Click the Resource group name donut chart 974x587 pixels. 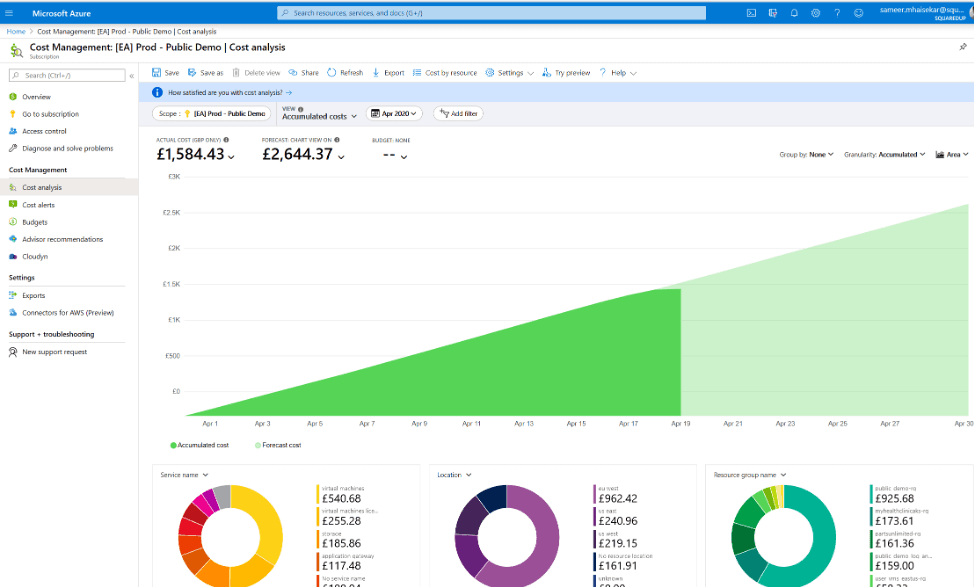pyautogui.click(x=783, y=535)
